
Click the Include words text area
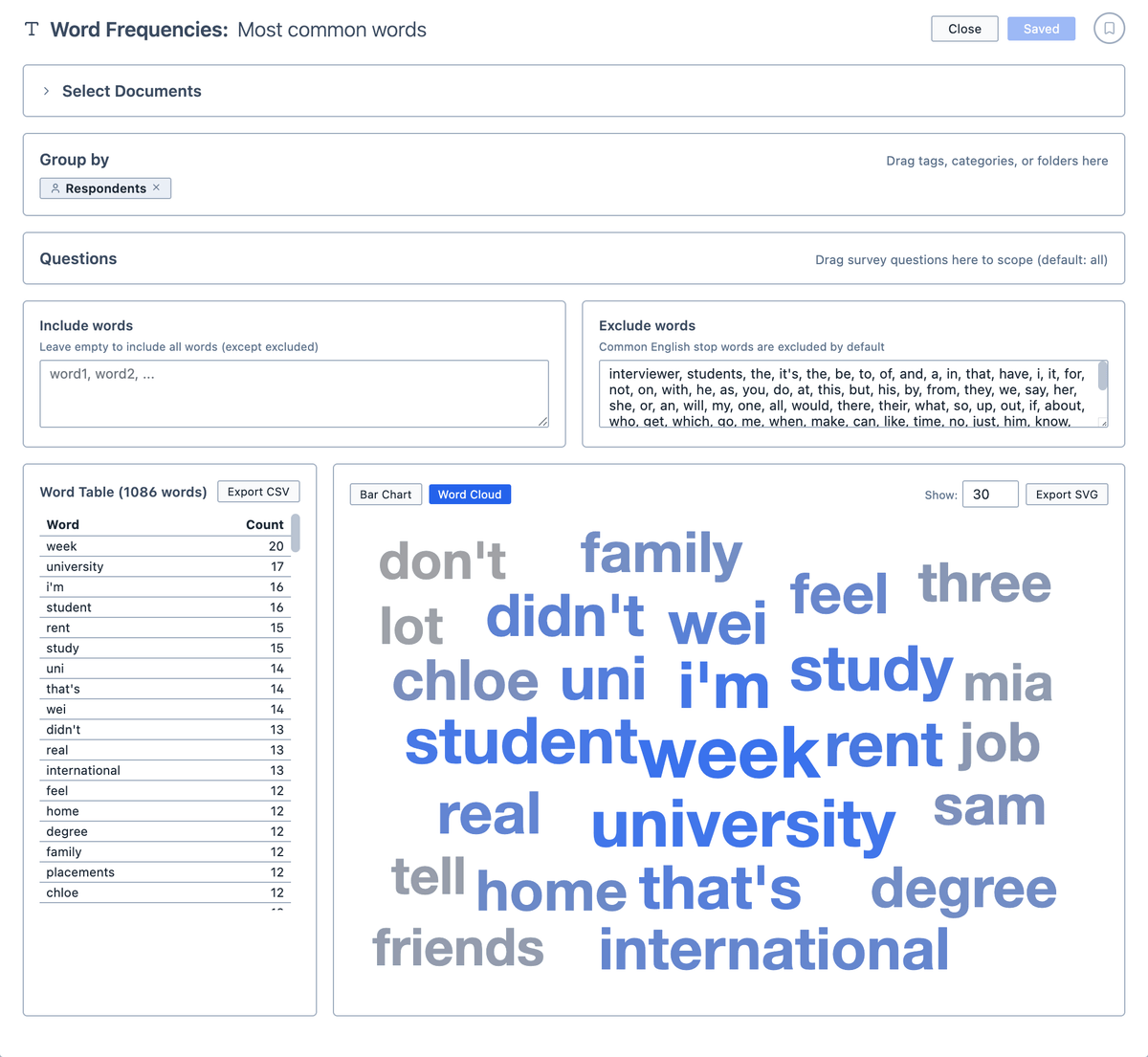click(294, 393)
